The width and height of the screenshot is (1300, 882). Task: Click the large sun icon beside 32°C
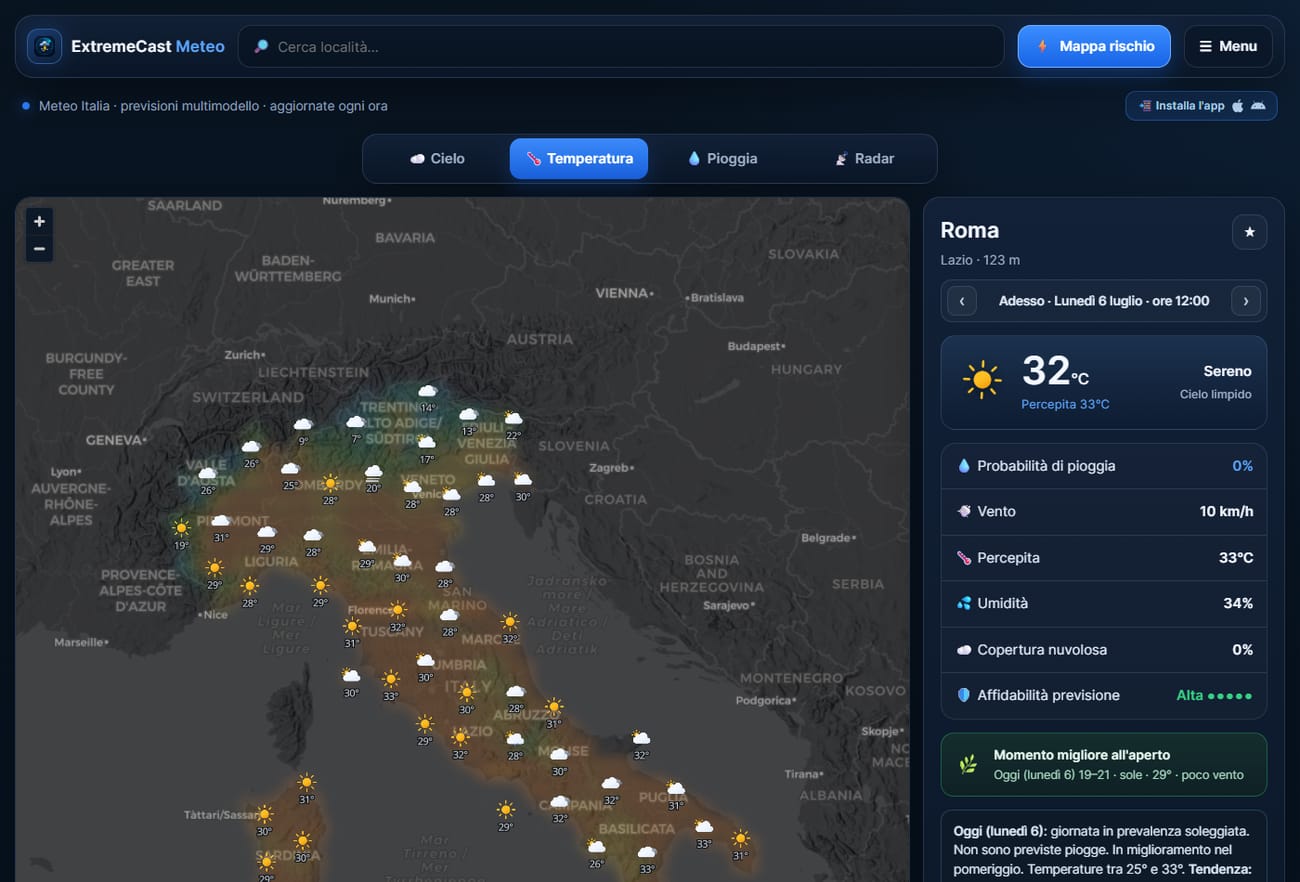[x=982, y=380]
